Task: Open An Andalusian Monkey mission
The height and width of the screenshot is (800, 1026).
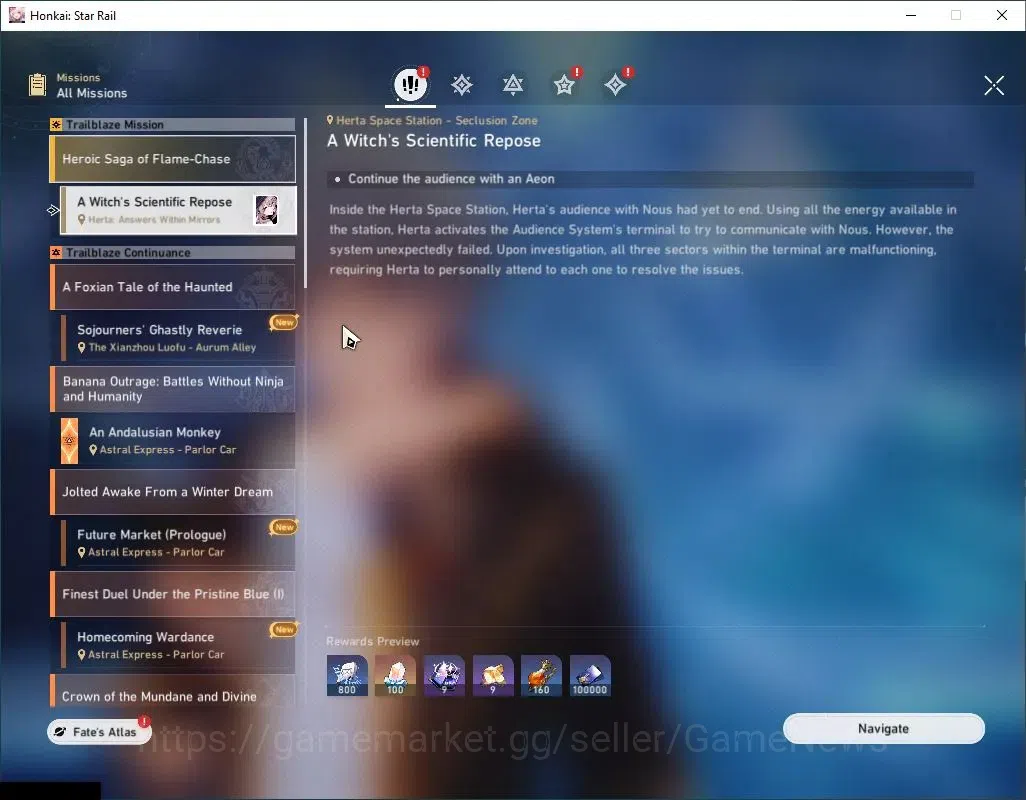Action: point(178,440)
